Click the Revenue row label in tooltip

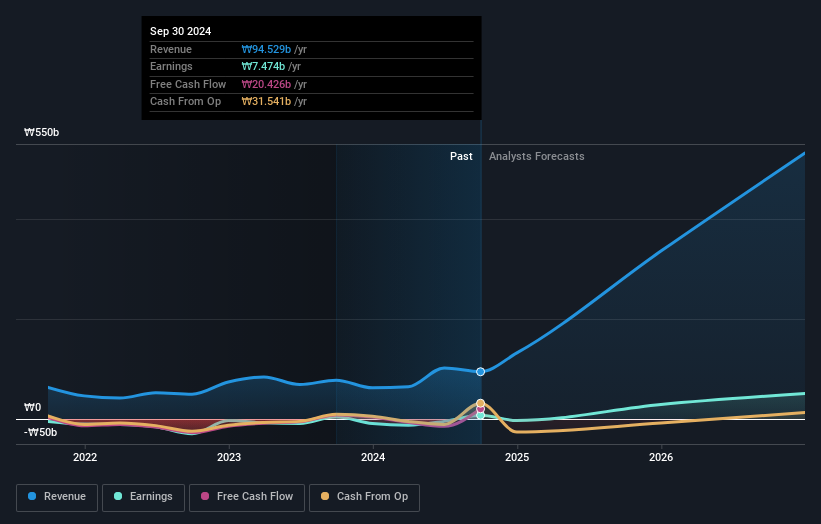(x=171, y=49)
